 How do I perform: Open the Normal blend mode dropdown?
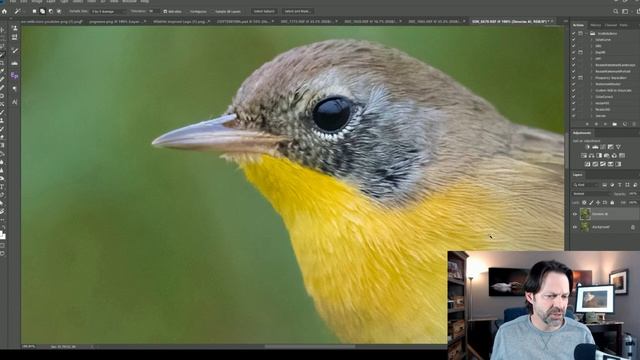coord(591,194)
